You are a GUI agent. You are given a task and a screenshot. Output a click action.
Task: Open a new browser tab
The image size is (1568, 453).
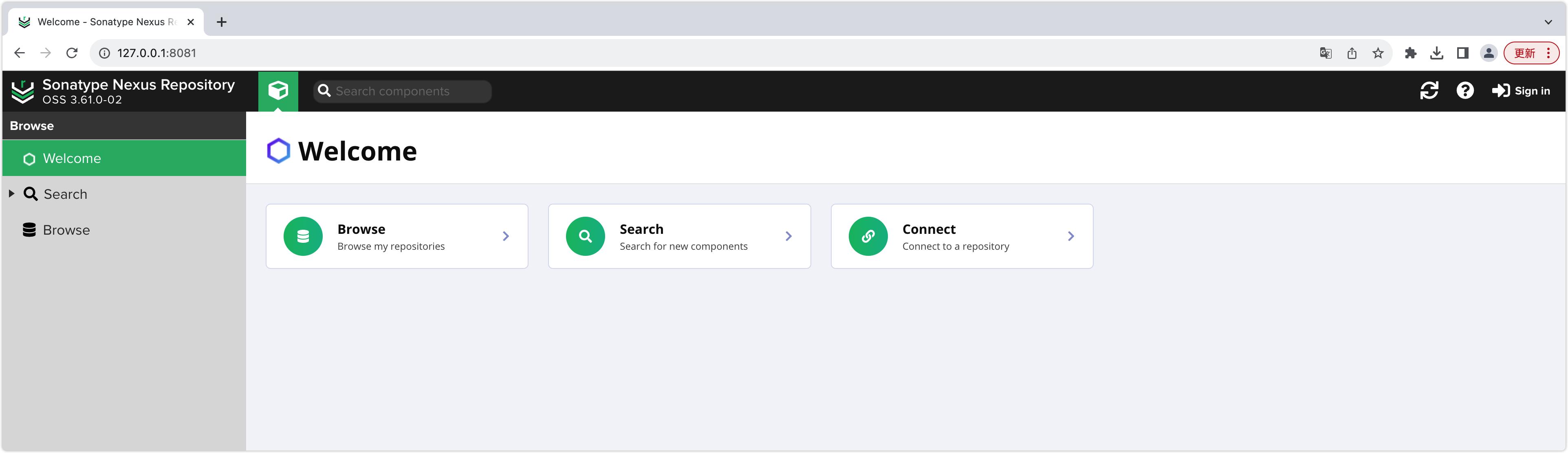pos(222,22)
